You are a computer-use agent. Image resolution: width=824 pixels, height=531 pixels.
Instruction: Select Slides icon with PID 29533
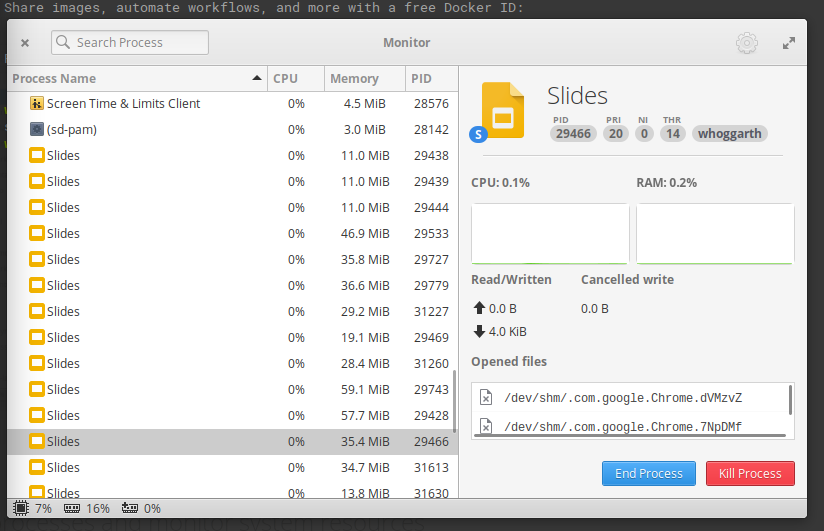point(37,233)
